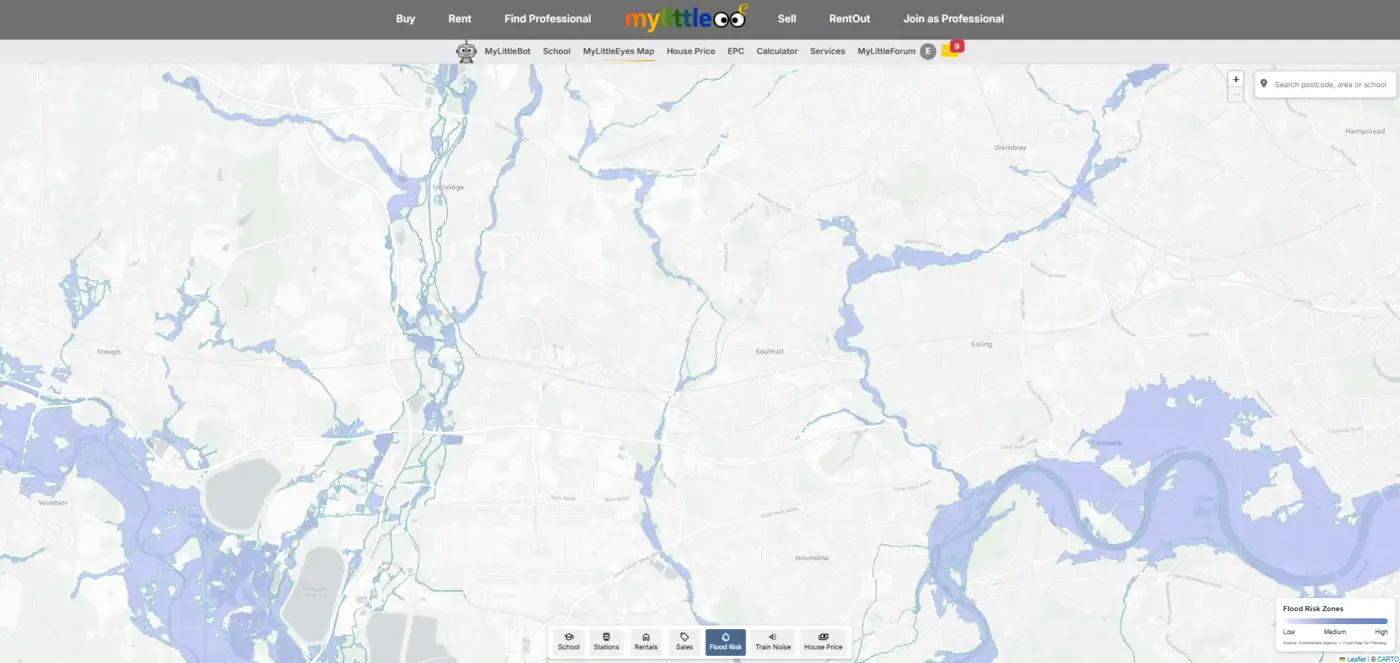Click the Flood Risk Zones legend gradient
Viewport: 1400px width, 663px height.
(1335, 621)
